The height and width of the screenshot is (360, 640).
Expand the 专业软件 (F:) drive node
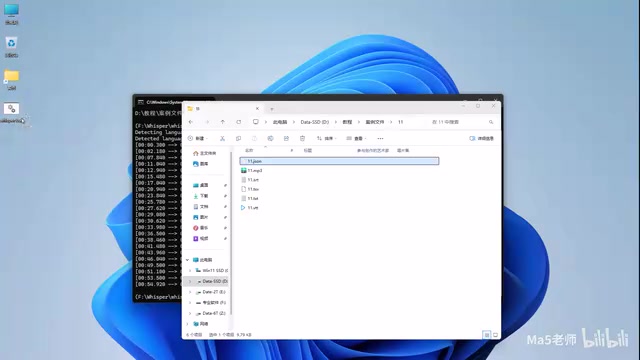pos(190,303)
